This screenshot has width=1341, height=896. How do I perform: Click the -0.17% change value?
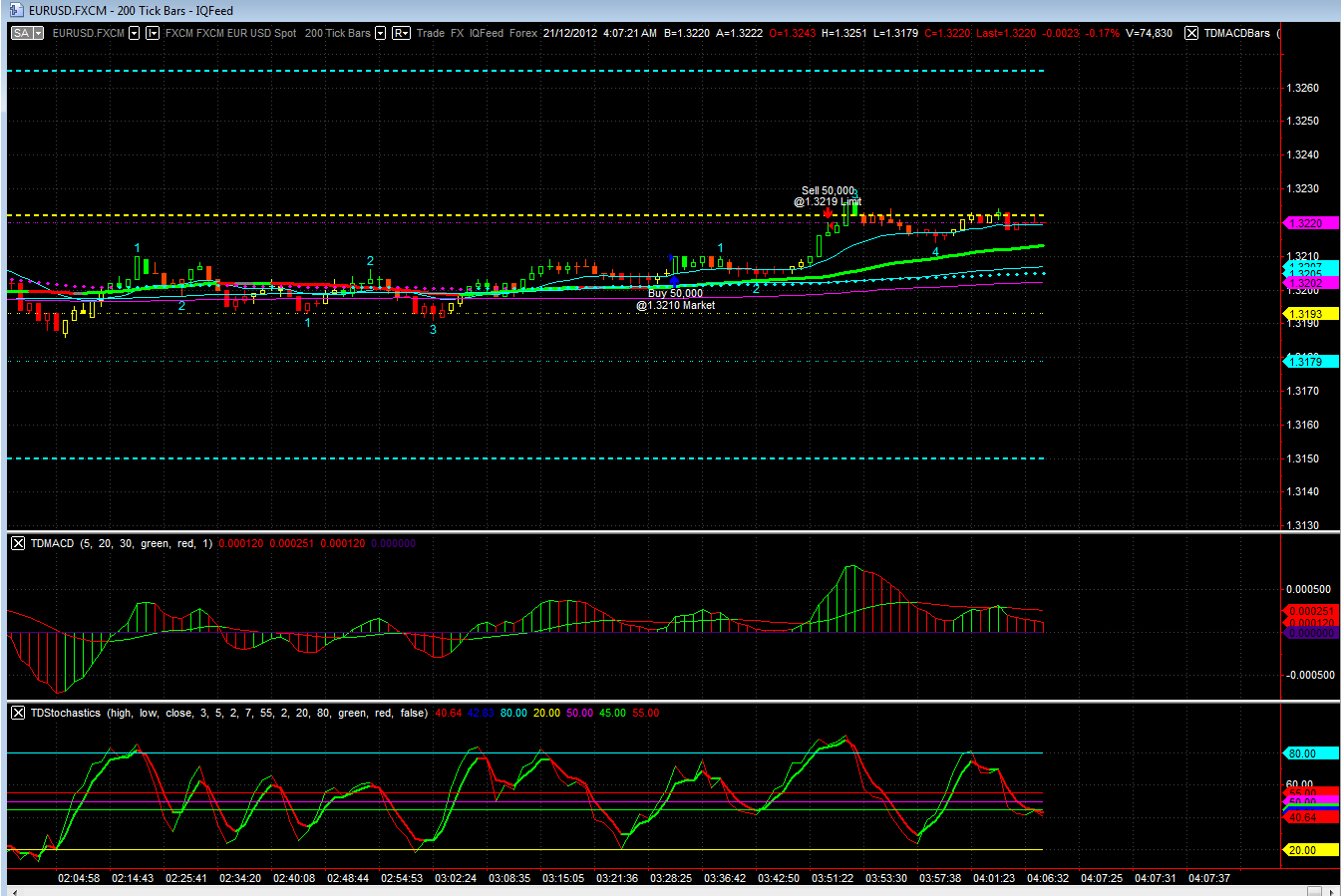[x=1103, y=33]
